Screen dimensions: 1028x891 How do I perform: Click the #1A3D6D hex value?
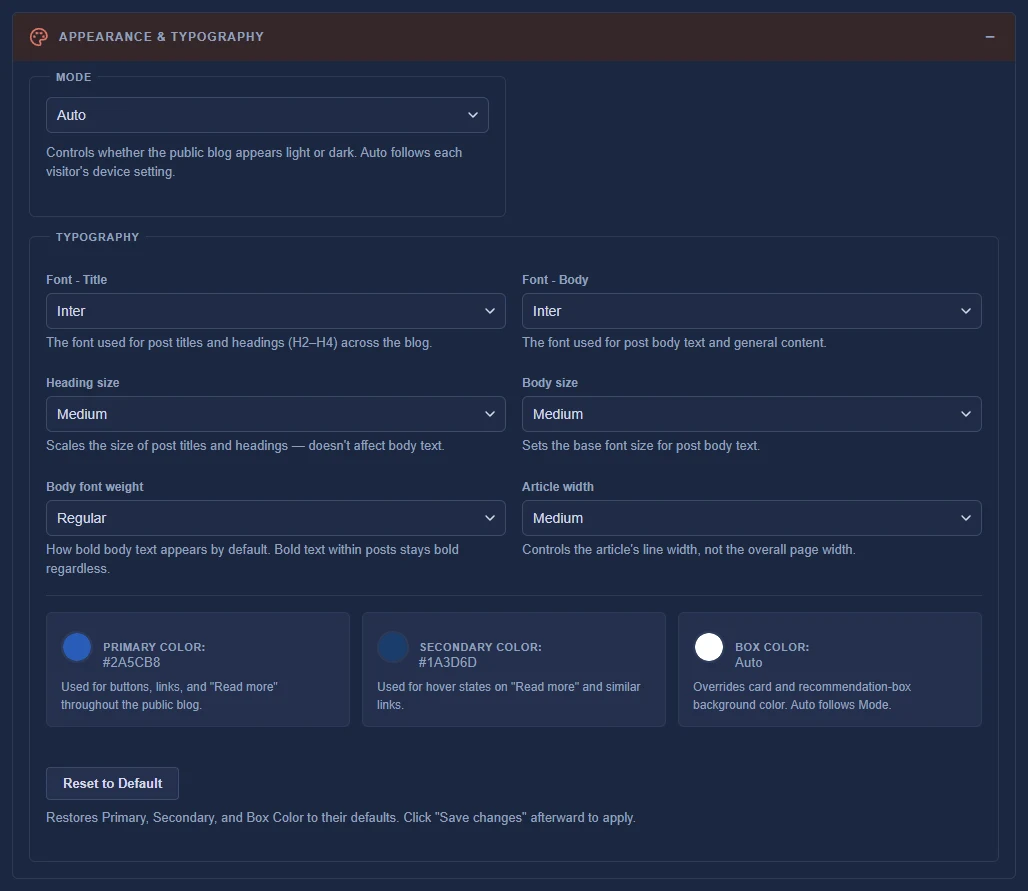pyautogui.click(x=448, y=662)
